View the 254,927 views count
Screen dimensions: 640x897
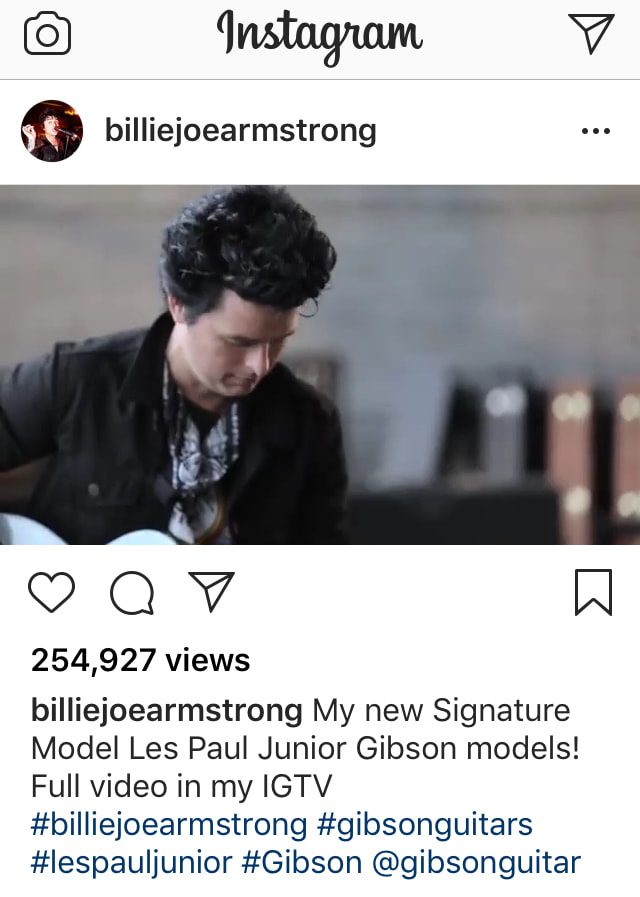point(141,660)
